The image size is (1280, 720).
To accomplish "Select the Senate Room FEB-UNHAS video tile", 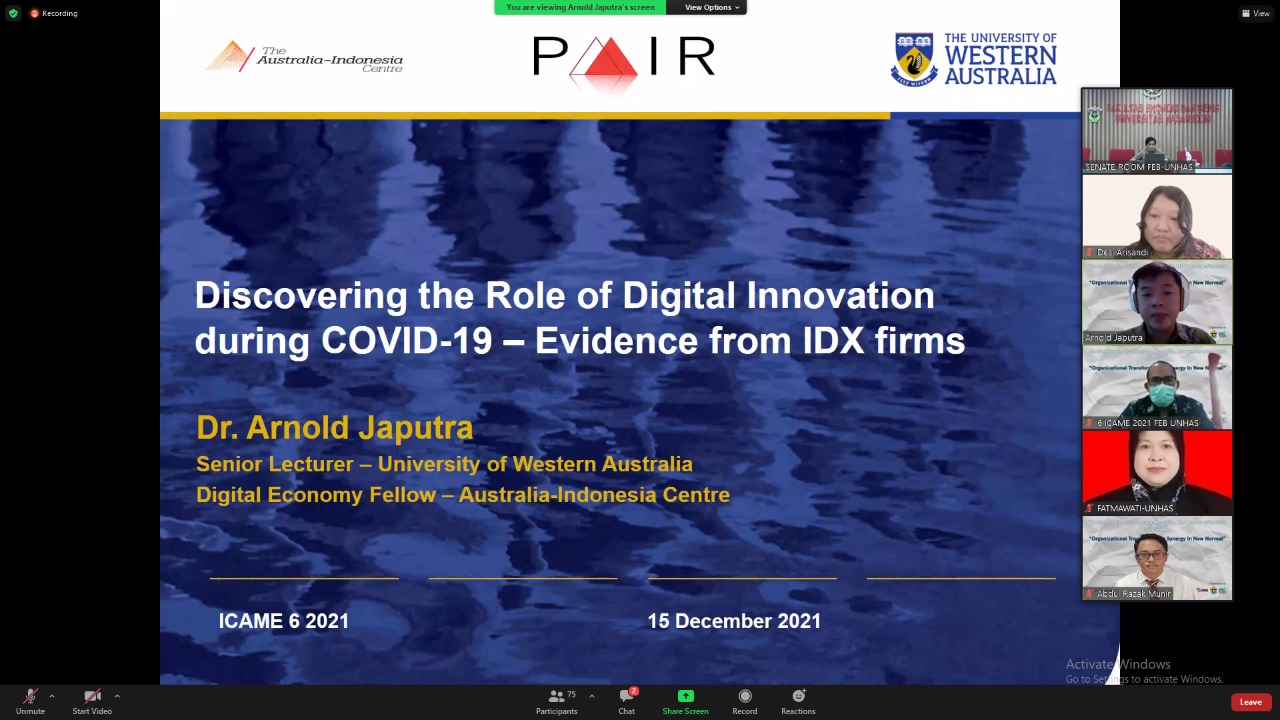I will coord(1157,131).
